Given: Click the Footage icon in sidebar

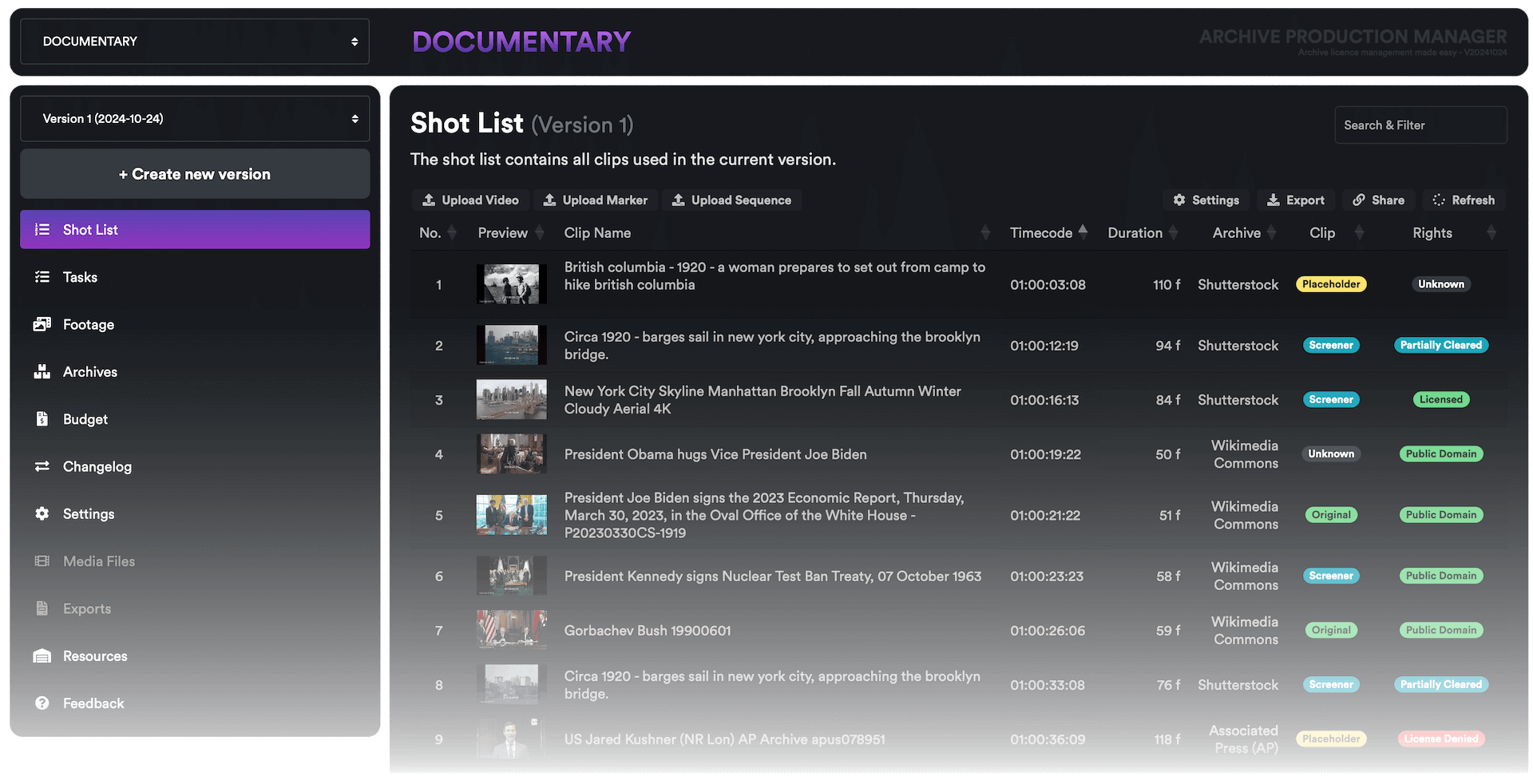Looking at the screenshot, I should 42,324.
